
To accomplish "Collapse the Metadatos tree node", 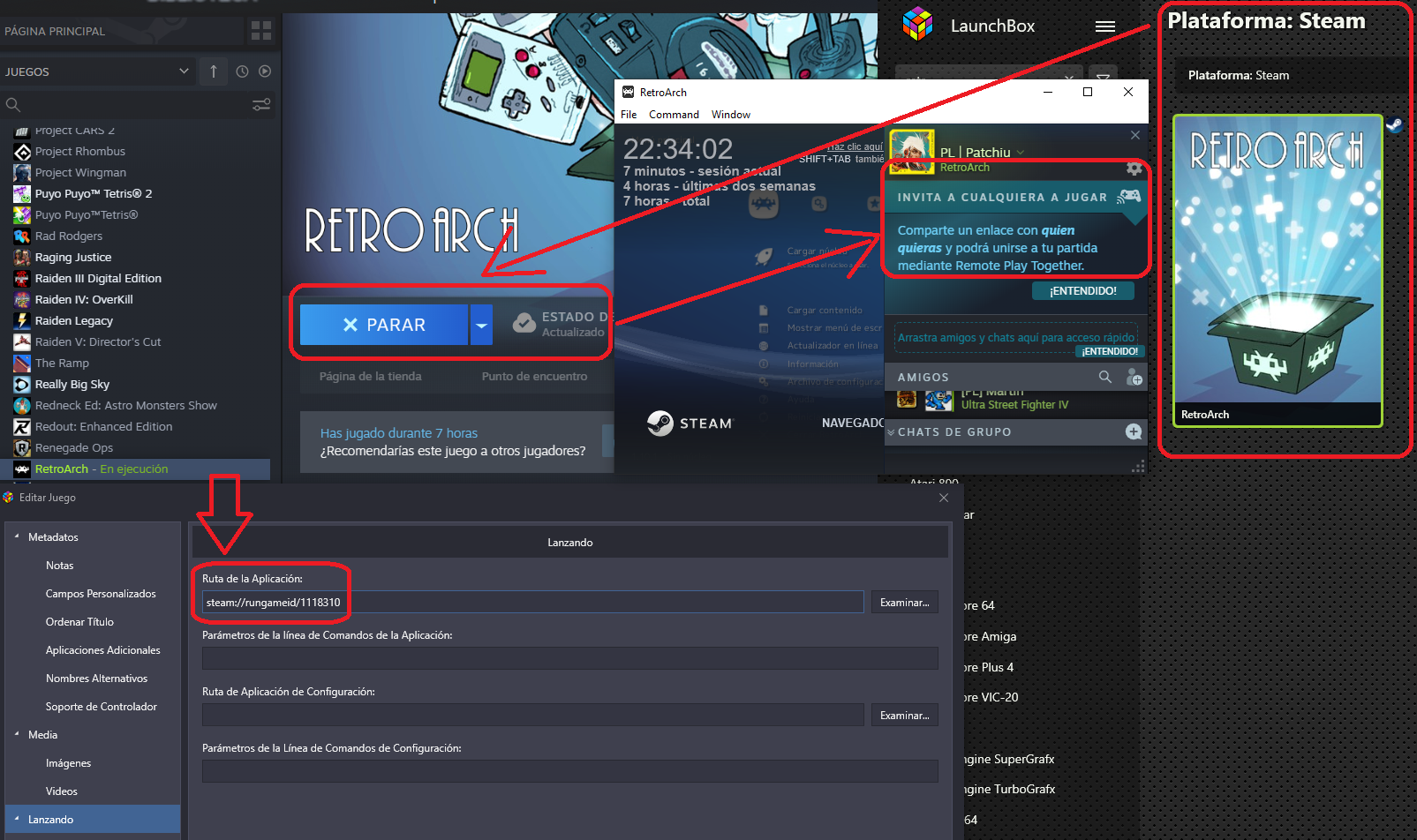I will (16, 536).
